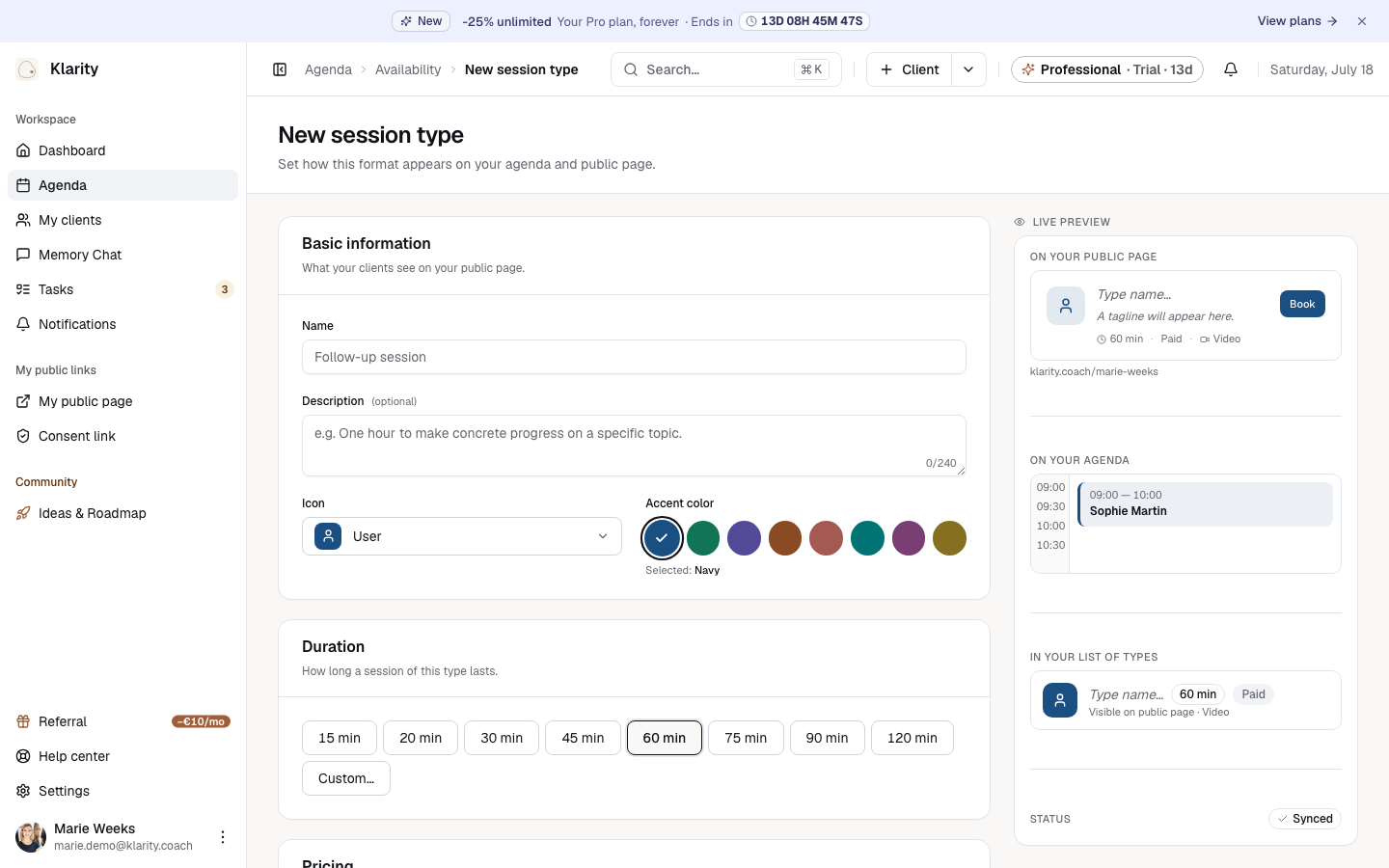
Task: Select the 20 min duration
Action: (x=421, y=738)
